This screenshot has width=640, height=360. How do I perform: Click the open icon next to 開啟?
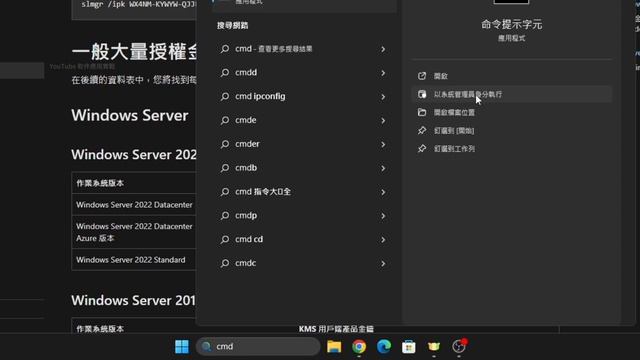click(x=422, y=76)
